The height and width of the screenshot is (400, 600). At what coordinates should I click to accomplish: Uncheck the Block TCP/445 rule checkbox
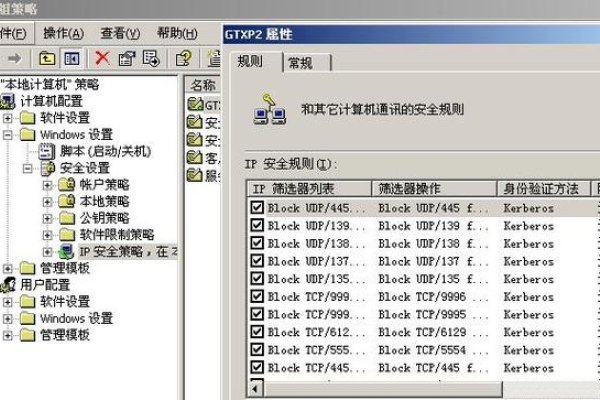click(257, 367)
